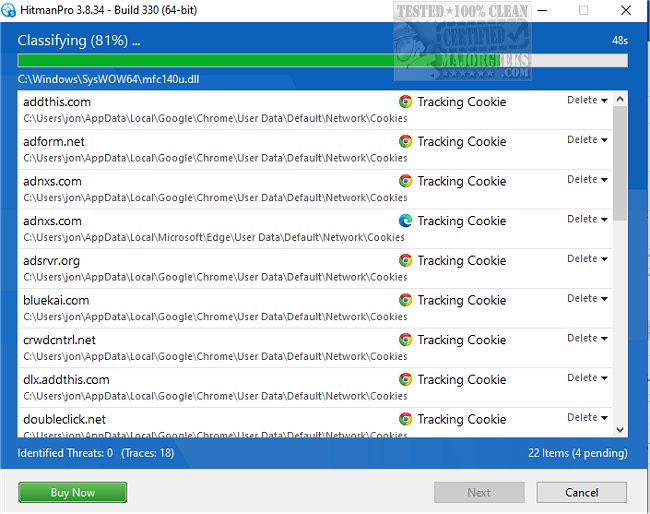Image resolution: width=650 pixels, height=514 pixels.
Task: Click Chrome icon next to doubleclick.net
Action: [x=405, y=419]
